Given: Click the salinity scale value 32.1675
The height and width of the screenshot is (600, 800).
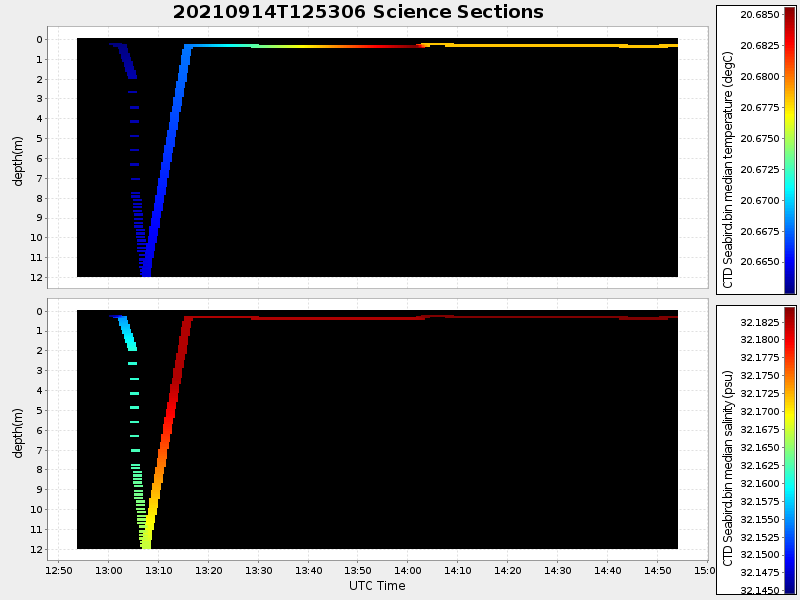Looking at the screenshot, I should [760, 430].
